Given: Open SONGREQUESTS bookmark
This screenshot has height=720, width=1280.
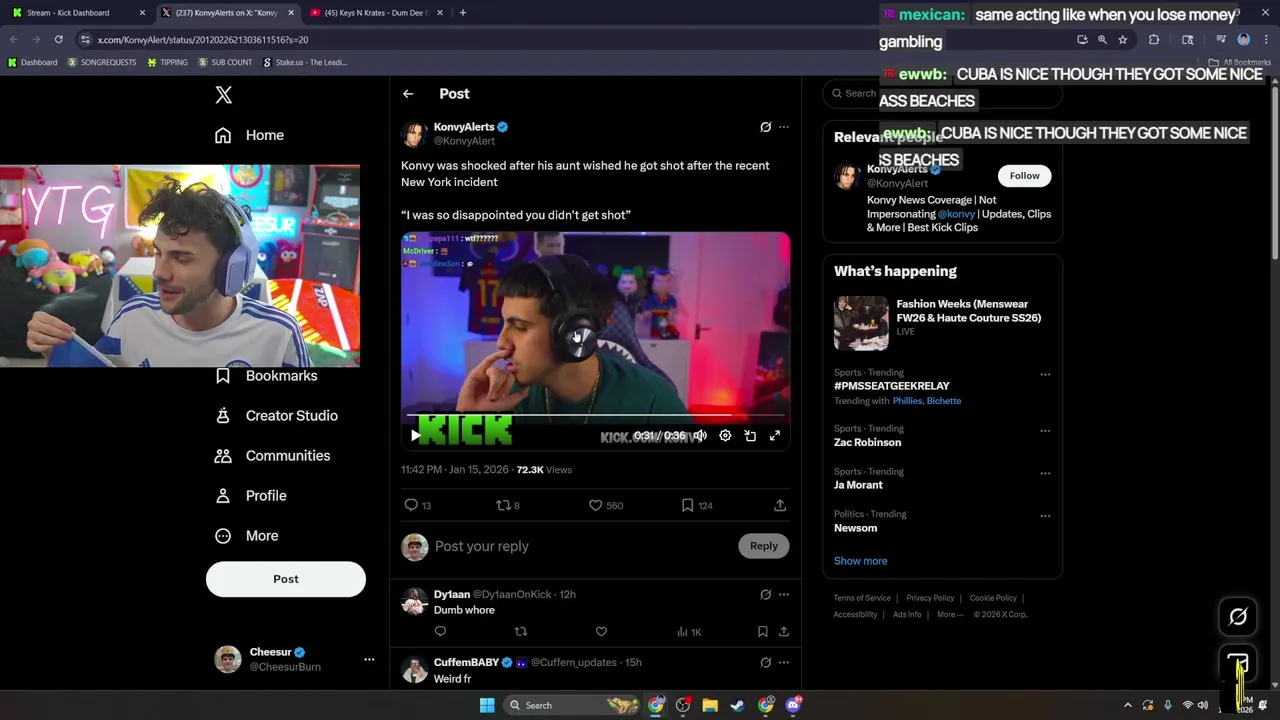Looking at the screenshot, I should point(102,62).
